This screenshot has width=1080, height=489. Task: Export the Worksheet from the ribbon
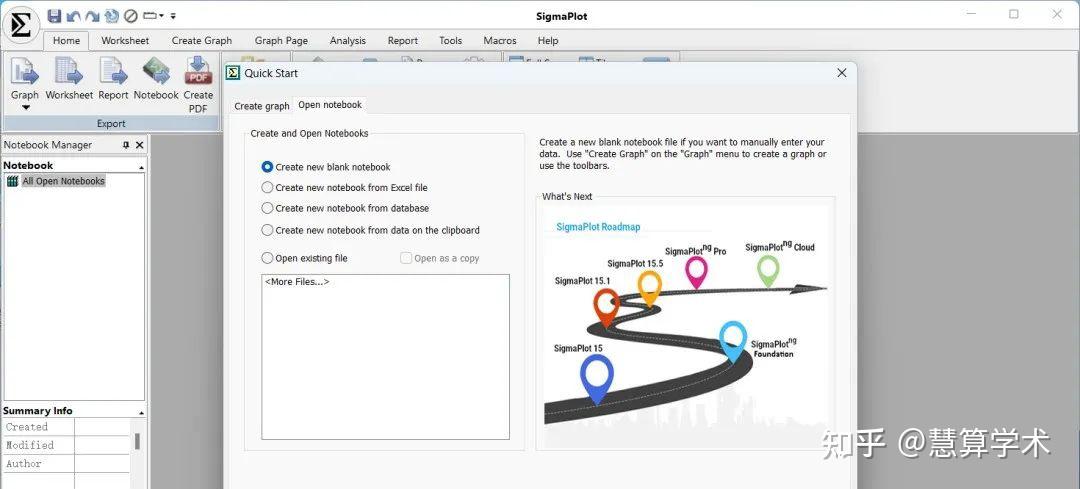coord(69,79)
